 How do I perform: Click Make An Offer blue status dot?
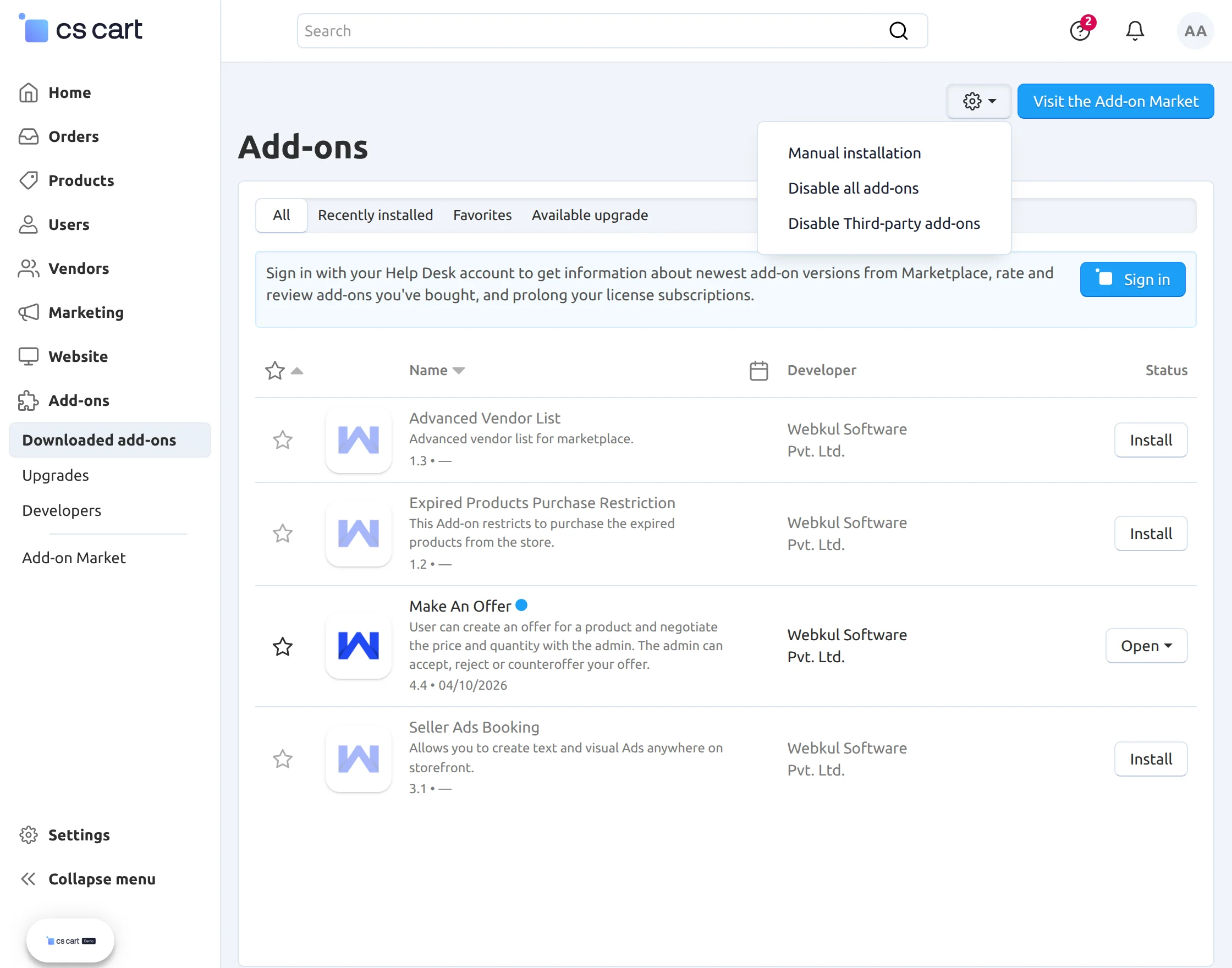[x=521, y=604]
